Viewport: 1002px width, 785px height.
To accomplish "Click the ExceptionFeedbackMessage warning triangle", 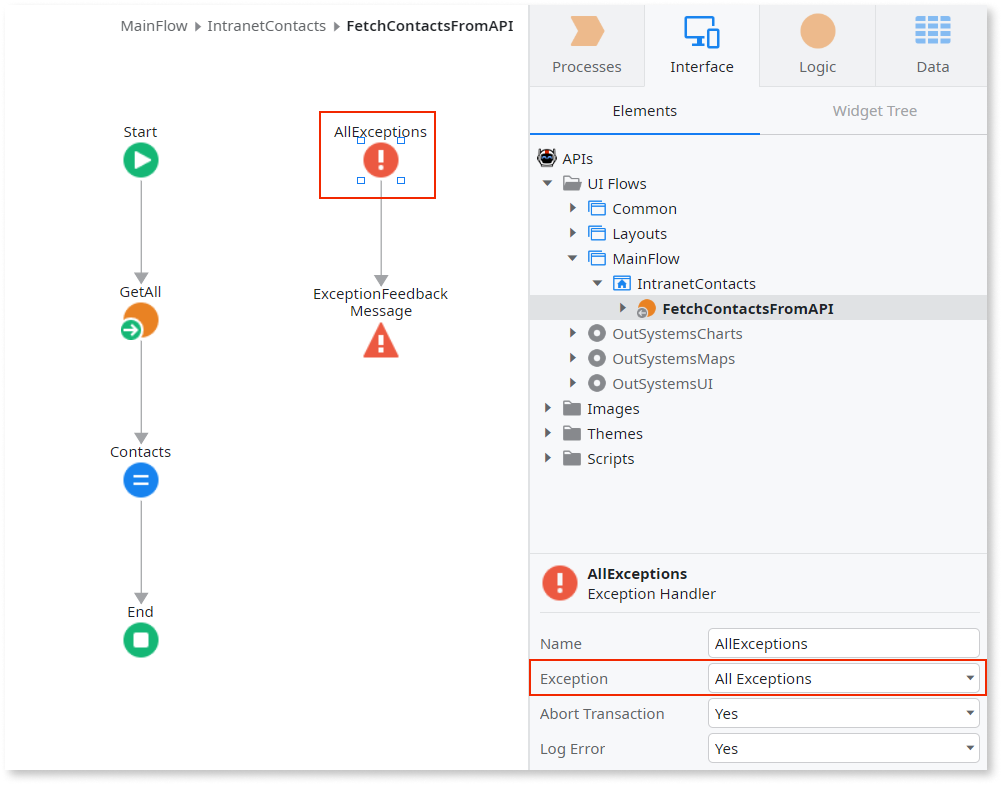I will (x=380, y=342).
